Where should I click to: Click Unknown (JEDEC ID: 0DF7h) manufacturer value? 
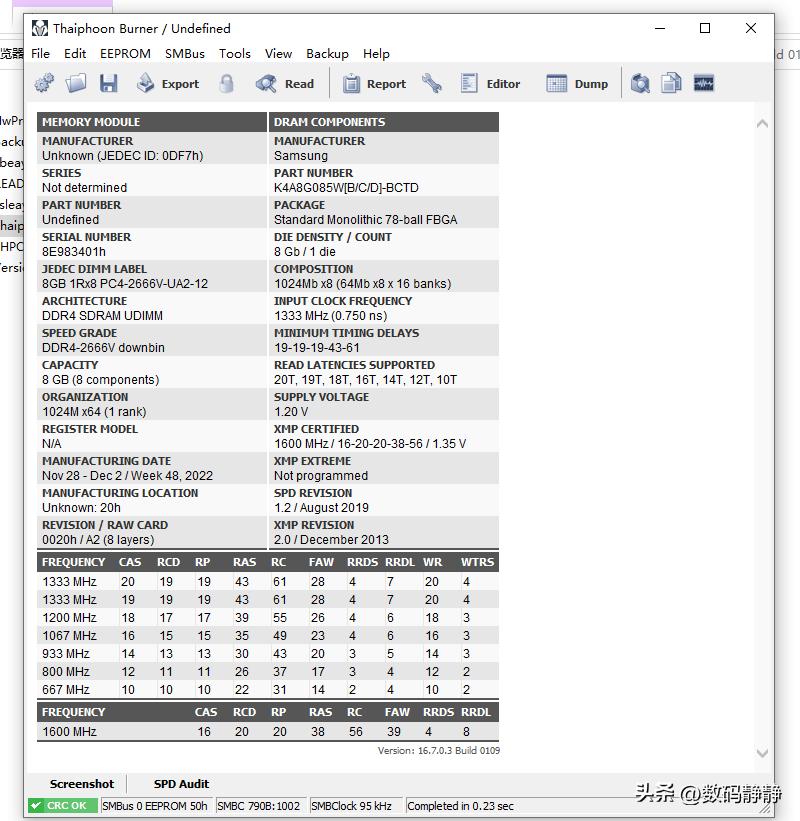point(123,156)
